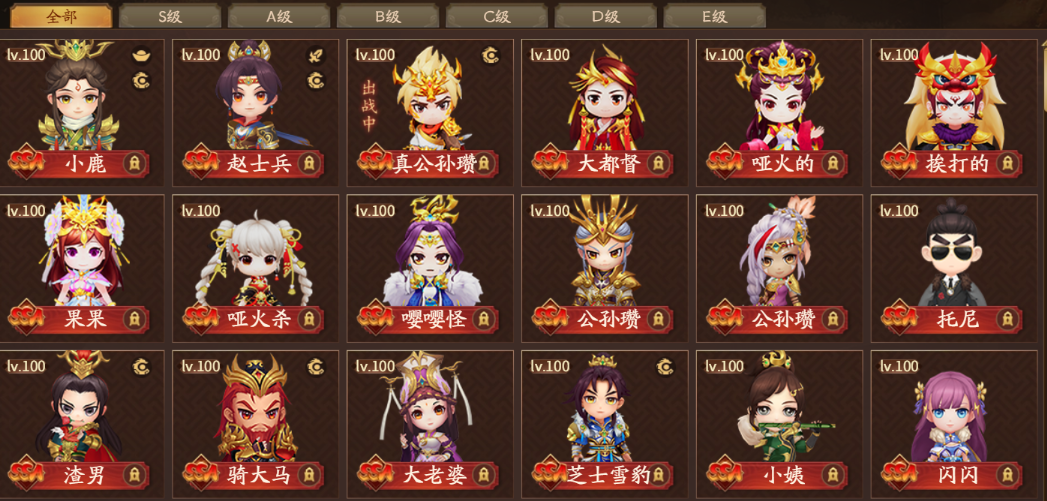Screen dimensions: 1047x501
Task: Toggle the lock icon on 赵士兵 card
Action: (309, 163)
